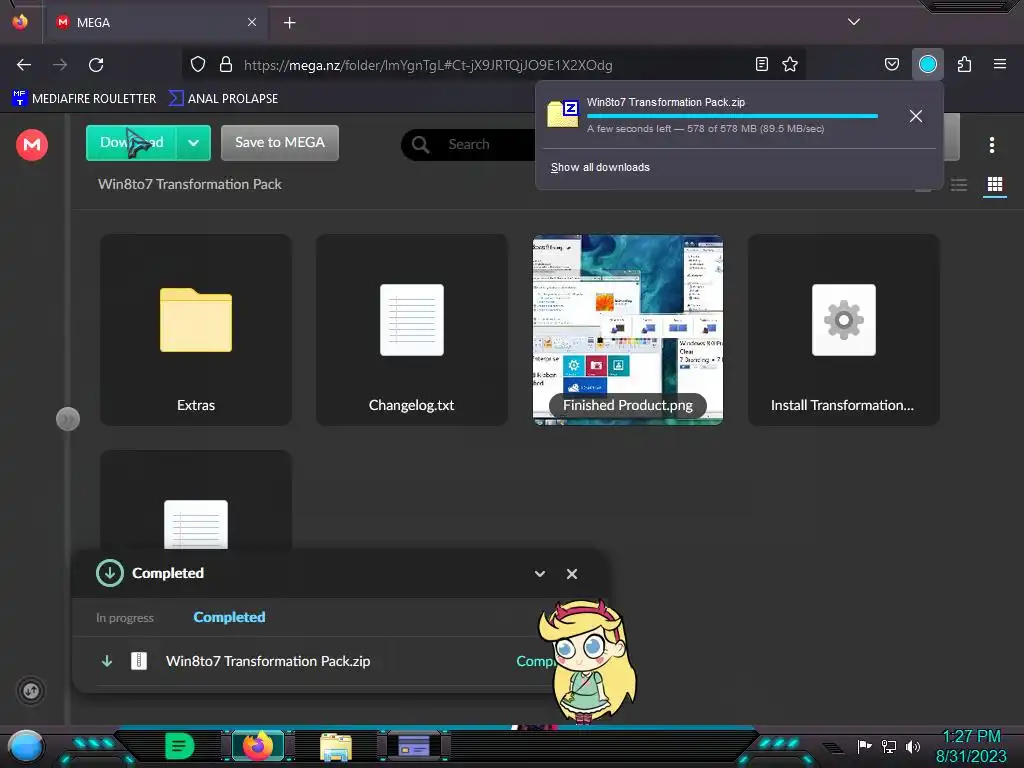Toggle reader view in address bar
This screenshot has height=768, width=1024.
point(761,64)
